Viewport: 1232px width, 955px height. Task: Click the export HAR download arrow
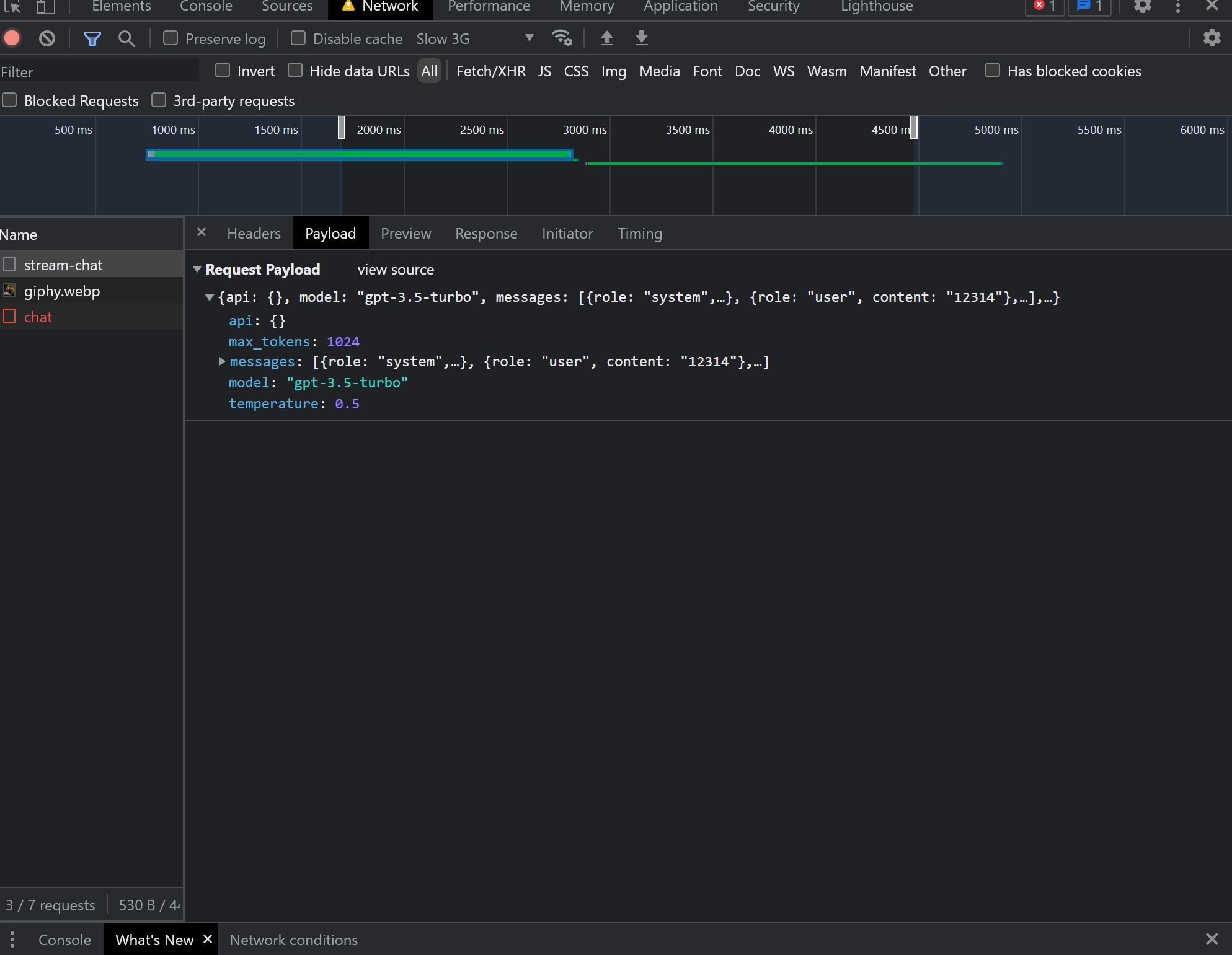pos(642,38)
